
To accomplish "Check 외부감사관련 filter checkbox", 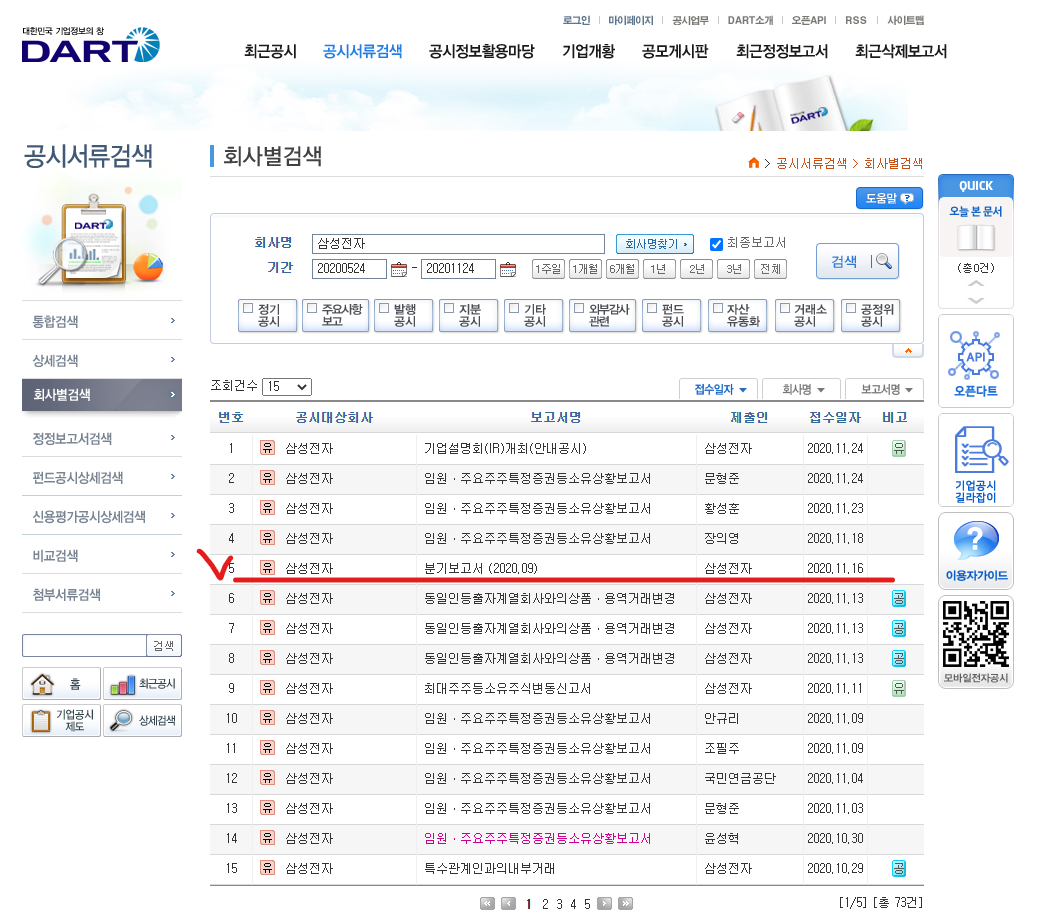I will [x=579, y=308].
